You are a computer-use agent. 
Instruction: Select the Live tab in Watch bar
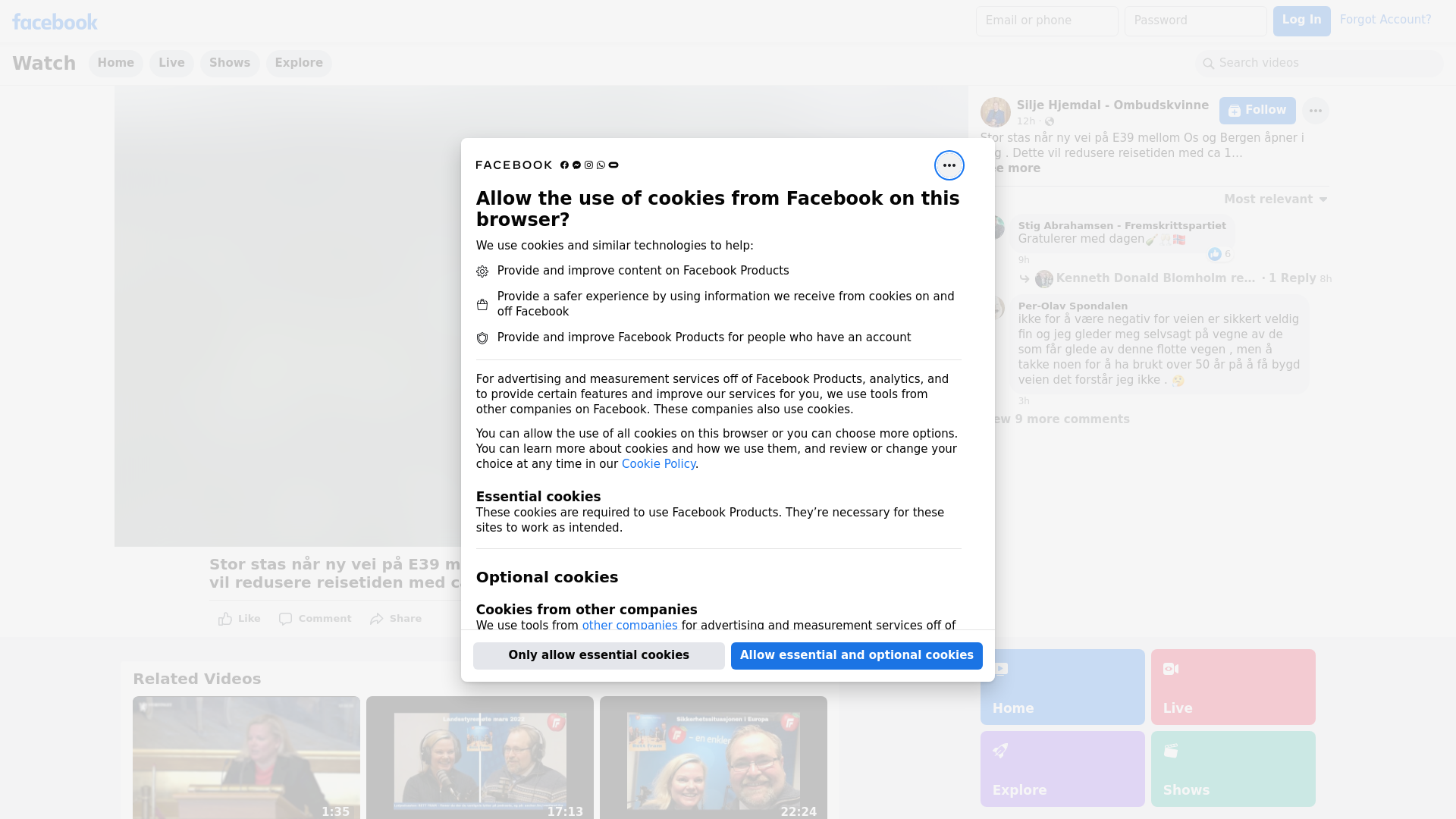(171, 63)
